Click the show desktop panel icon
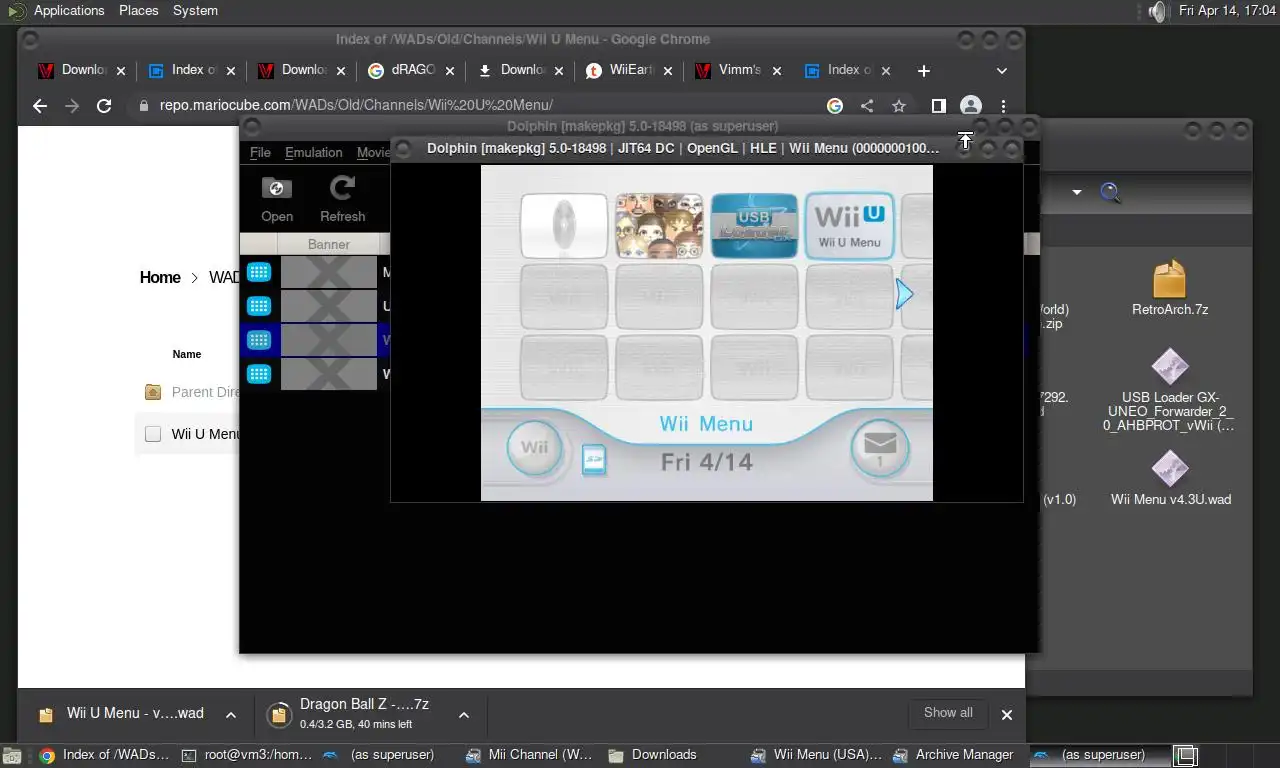 (11, 756)
